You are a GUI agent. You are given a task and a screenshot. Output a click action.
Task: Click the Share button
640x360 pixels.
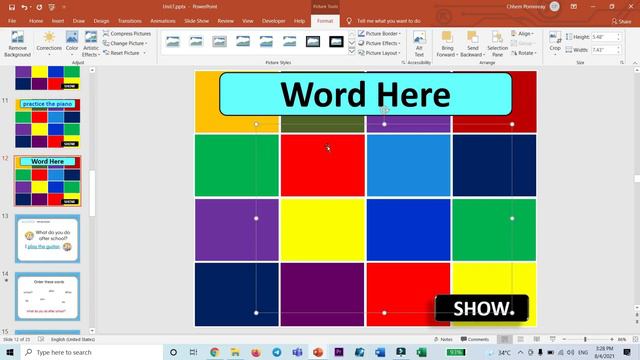click(621, 21)
